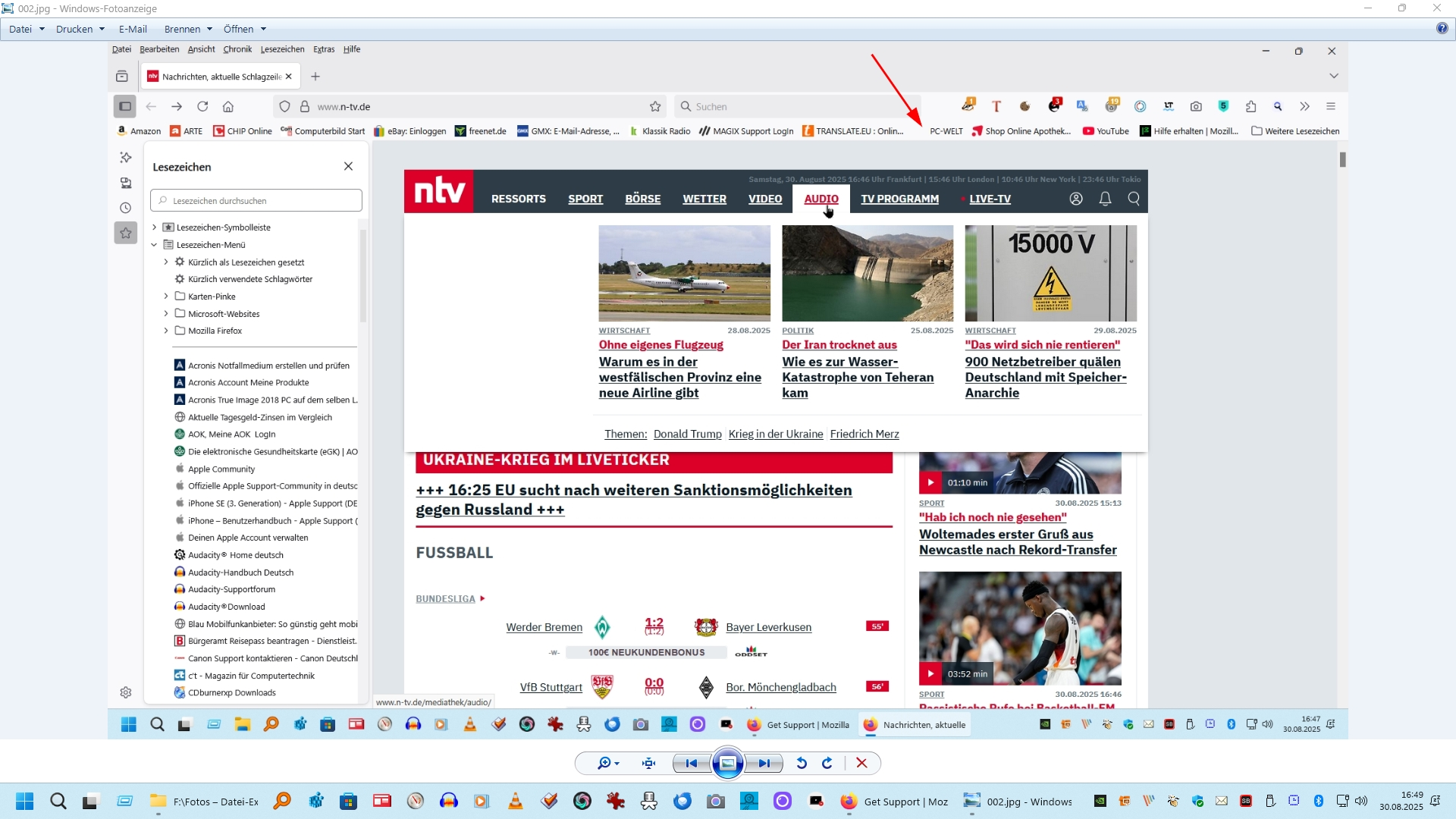The image size is (1456, 819).
Task: Expand the Karten-Pinke folder
Action: (166, 297)
